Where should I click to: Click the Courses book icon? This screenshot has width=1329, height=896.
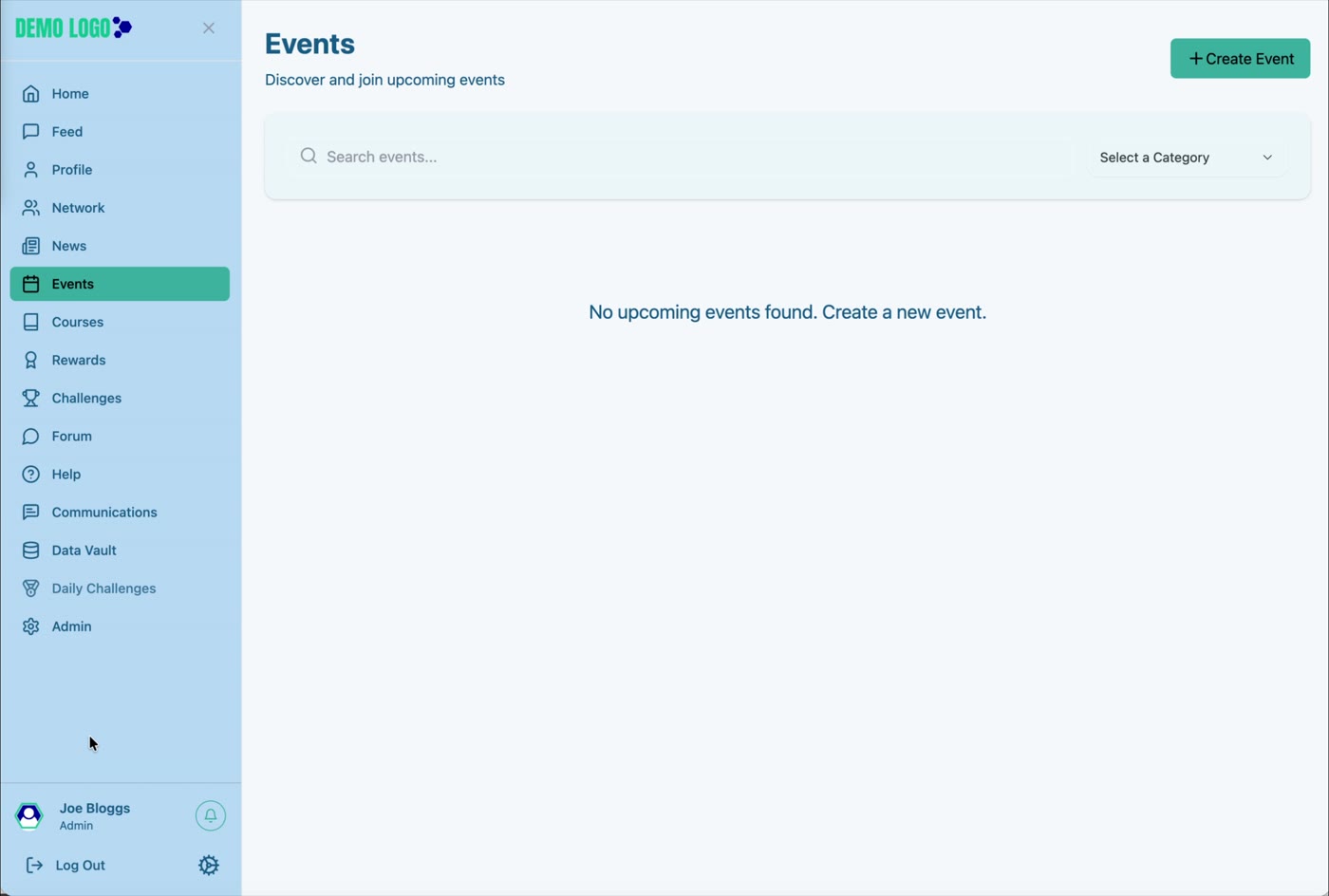point(31,322)
